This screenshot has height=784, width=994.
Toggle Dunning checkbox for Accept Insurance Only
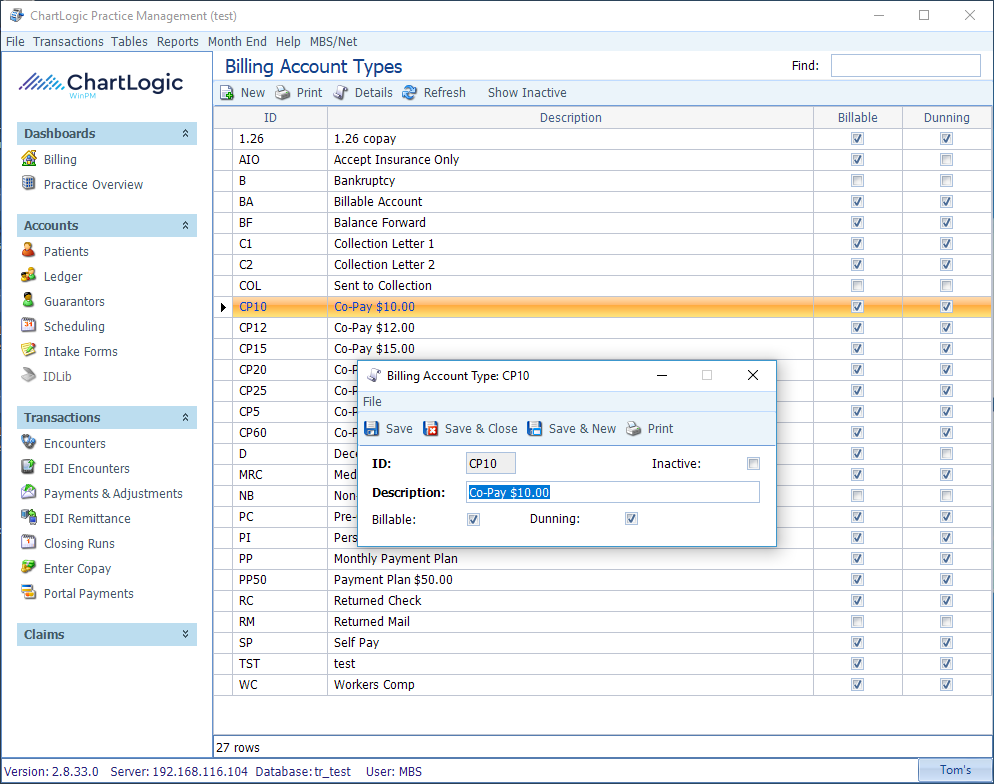pyautogui.click(x=946, y=160)
